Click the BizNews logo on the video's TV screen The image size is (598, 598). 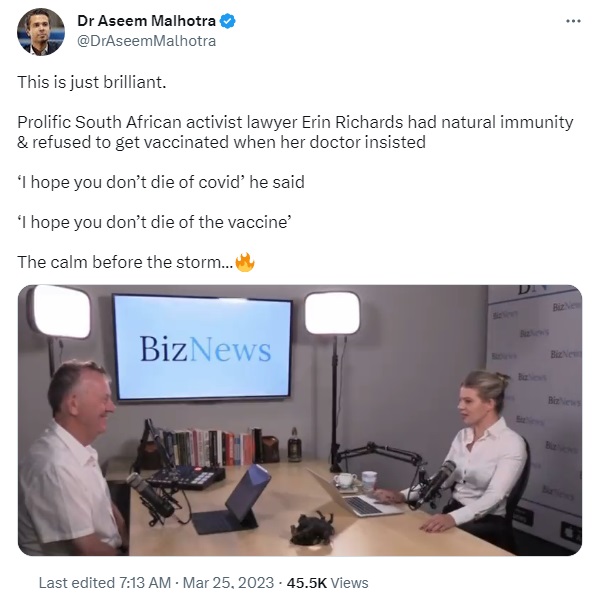click(205, 349)
